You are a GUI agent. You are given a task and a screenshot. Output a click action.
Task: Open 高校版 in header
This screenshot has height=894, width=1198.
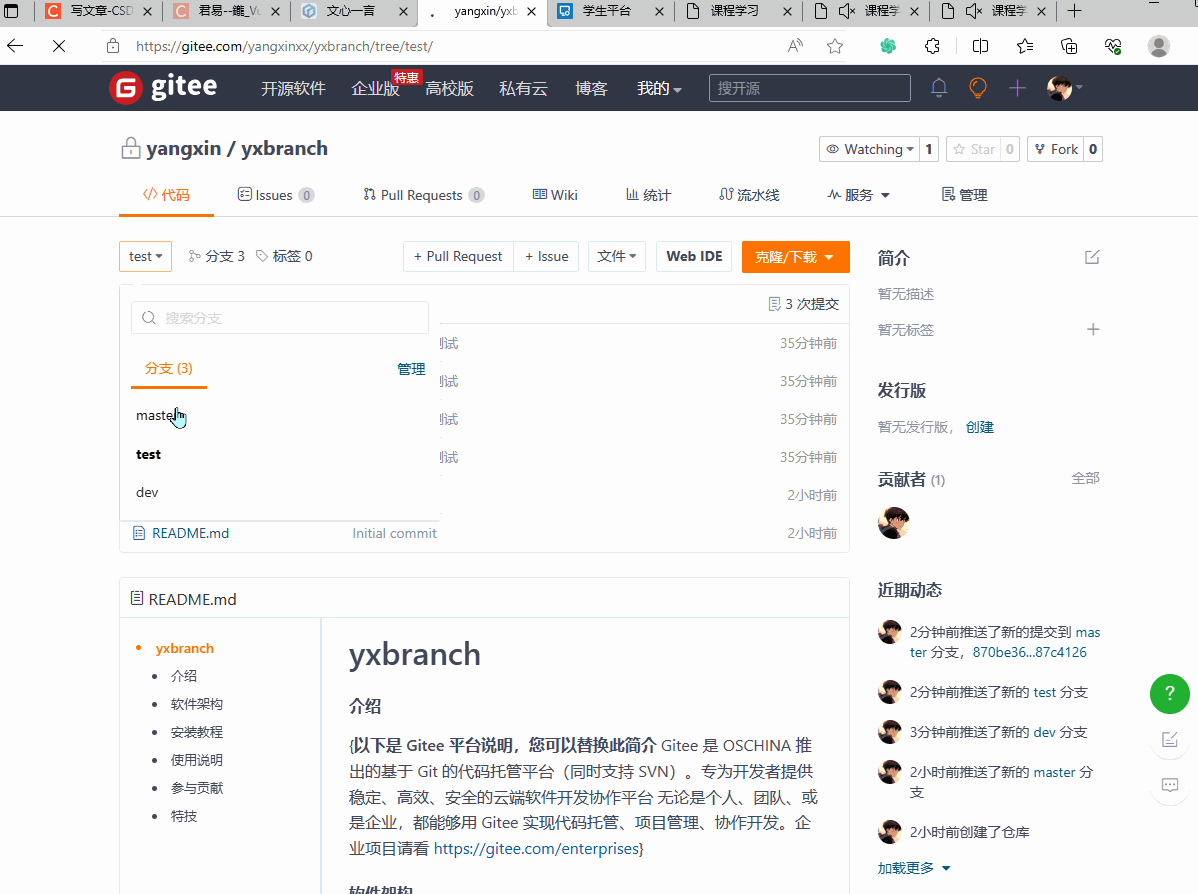pyautogui.click(x=449, y=89)
